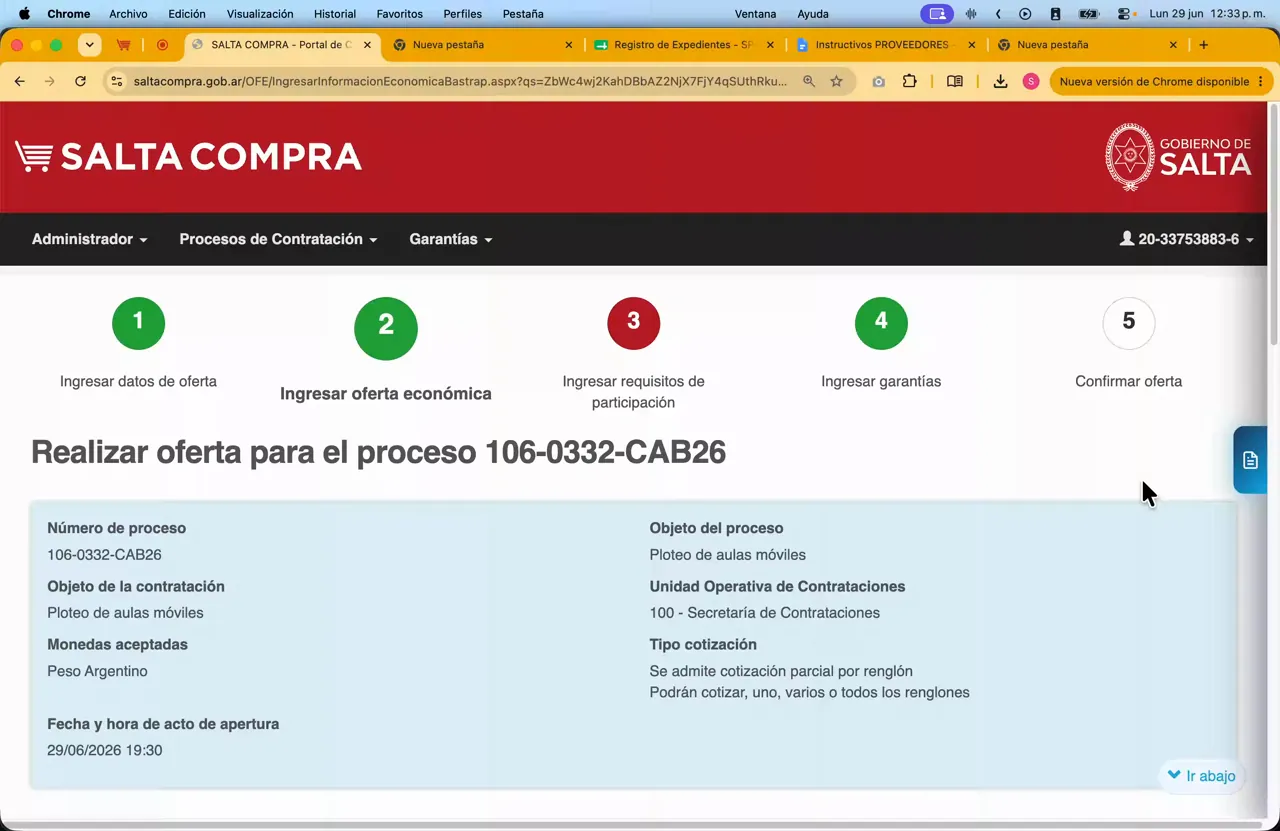Open Control Center in the menu bar
The image size is (1280, 831).
click(x=1125, y=14)
